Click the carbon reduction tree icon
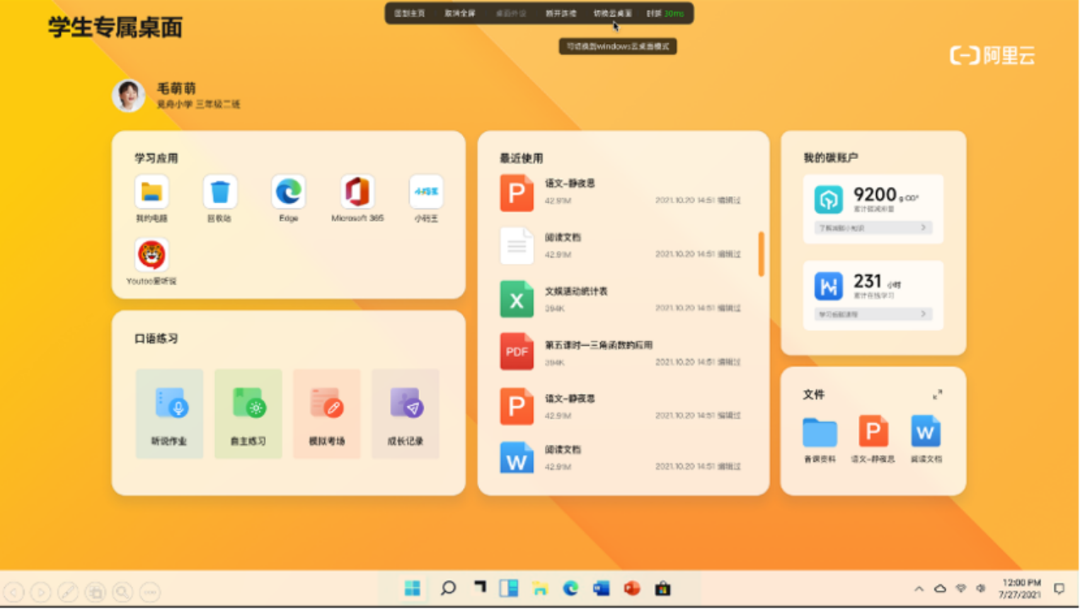This screenshot has width=1080, height=609. tap(829, 199)
